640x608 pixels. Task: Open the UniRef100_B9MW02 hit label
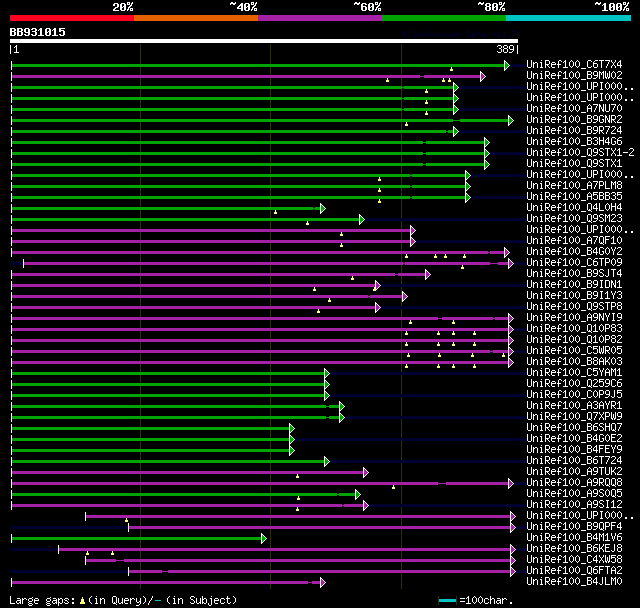pyautogui.click(x=574, y=75)
